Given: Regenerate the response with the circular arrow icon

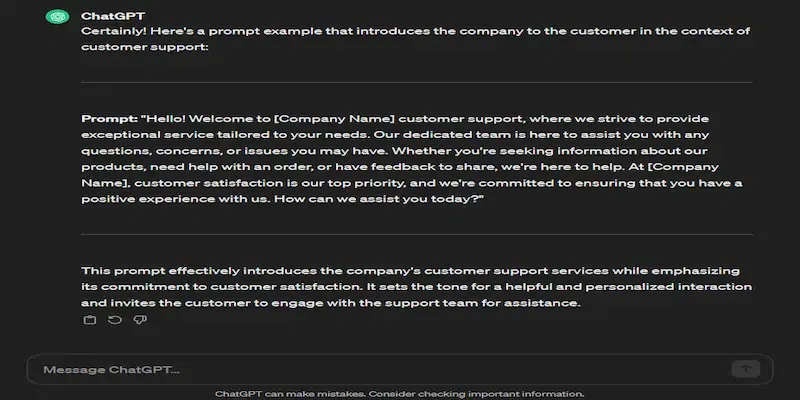Looking at the screenshot, I should pos(114,320).
